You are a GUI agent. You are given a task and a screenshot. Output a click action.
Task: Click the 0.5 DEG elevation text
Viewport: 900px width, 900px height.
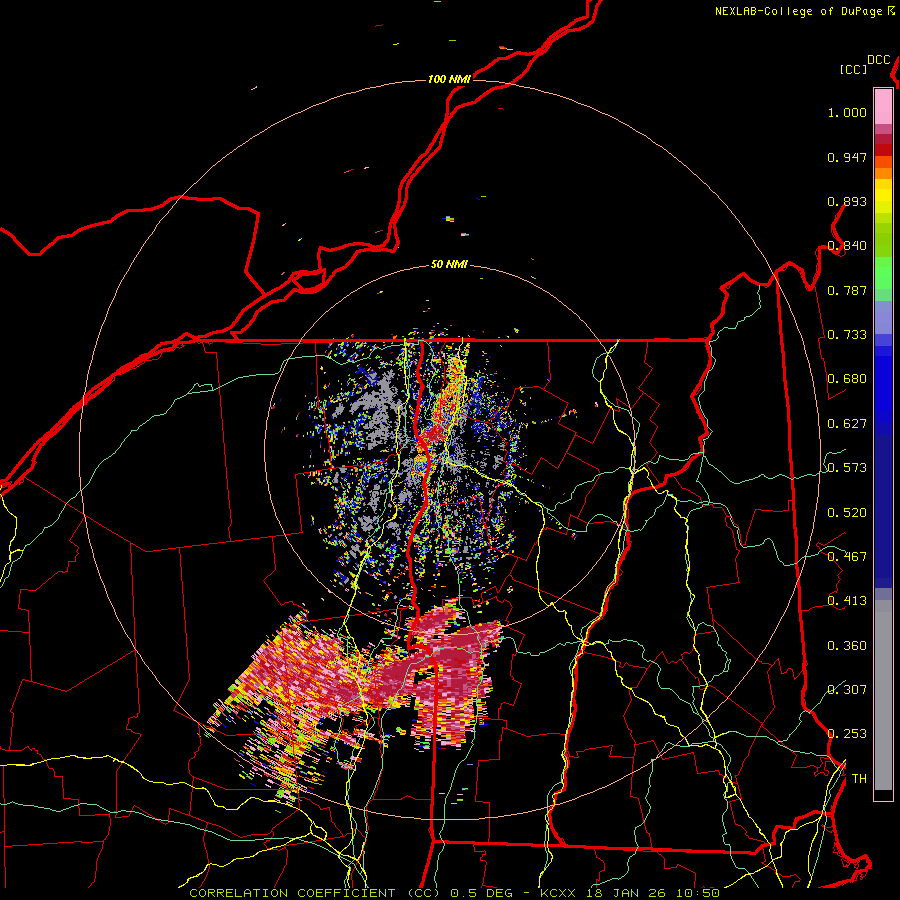pyautogui.click(x=481, y=893)
